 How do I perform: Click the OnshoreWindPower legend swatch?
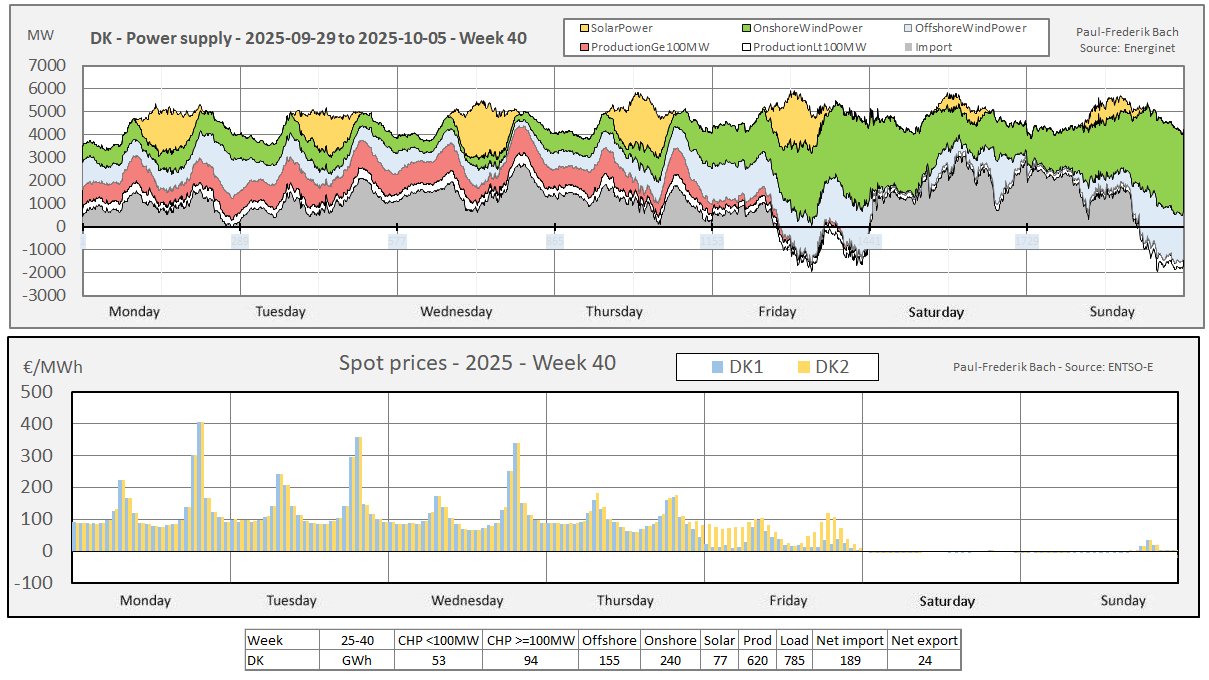pyautogui.click(x=746, y=29)
